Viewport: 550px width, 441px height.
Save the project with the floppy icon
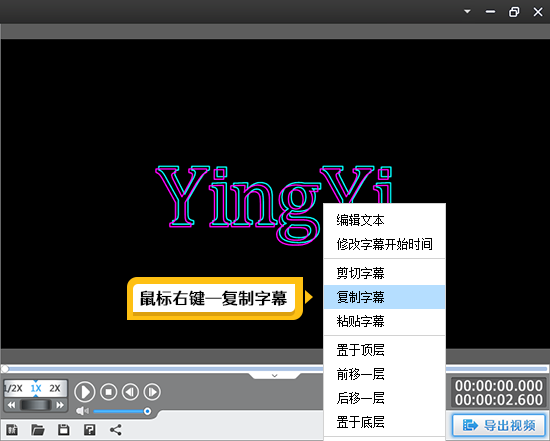[63, 430]
